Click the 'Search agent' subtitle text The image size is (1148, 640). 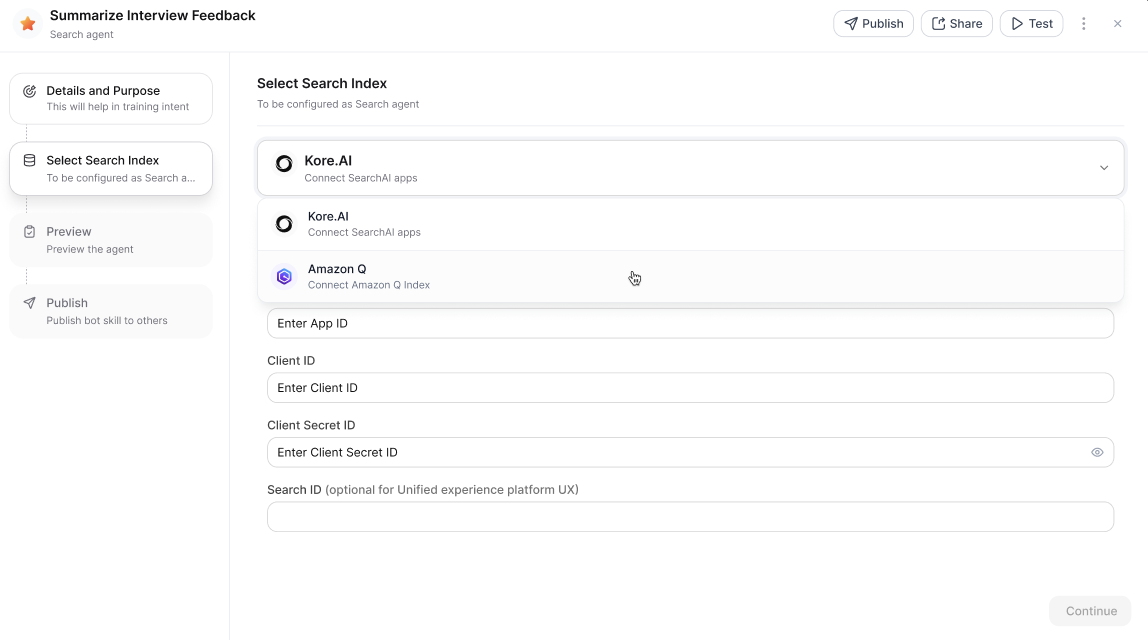tap(81, 34)
